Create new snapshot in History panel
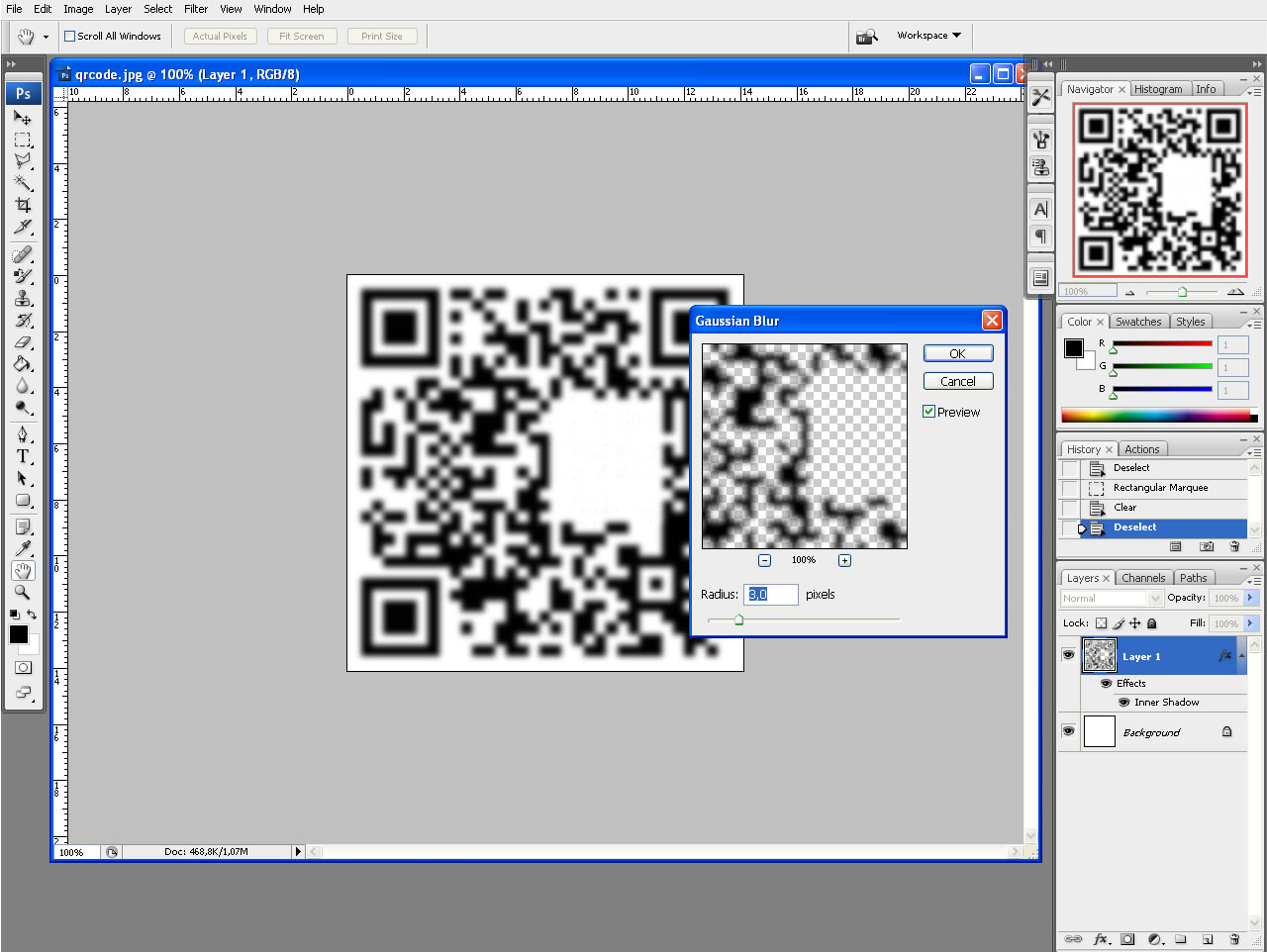This screenshot has width=1267, height=952. pyautogui.click(x=1207, y=546)
